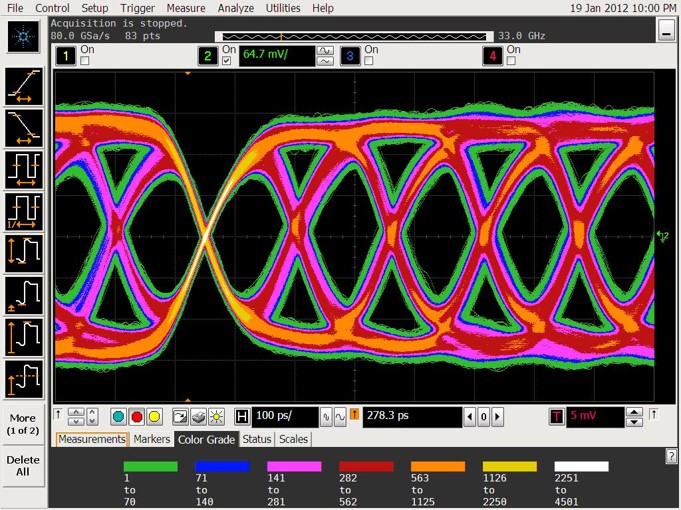Open the Utilities menu
Image resolution: width=681 pixels, height=510 pixels.
click(x=283, y=8)
